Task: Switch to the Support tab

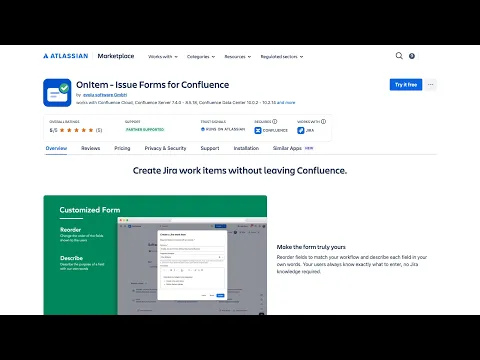Action: point(210,148)
